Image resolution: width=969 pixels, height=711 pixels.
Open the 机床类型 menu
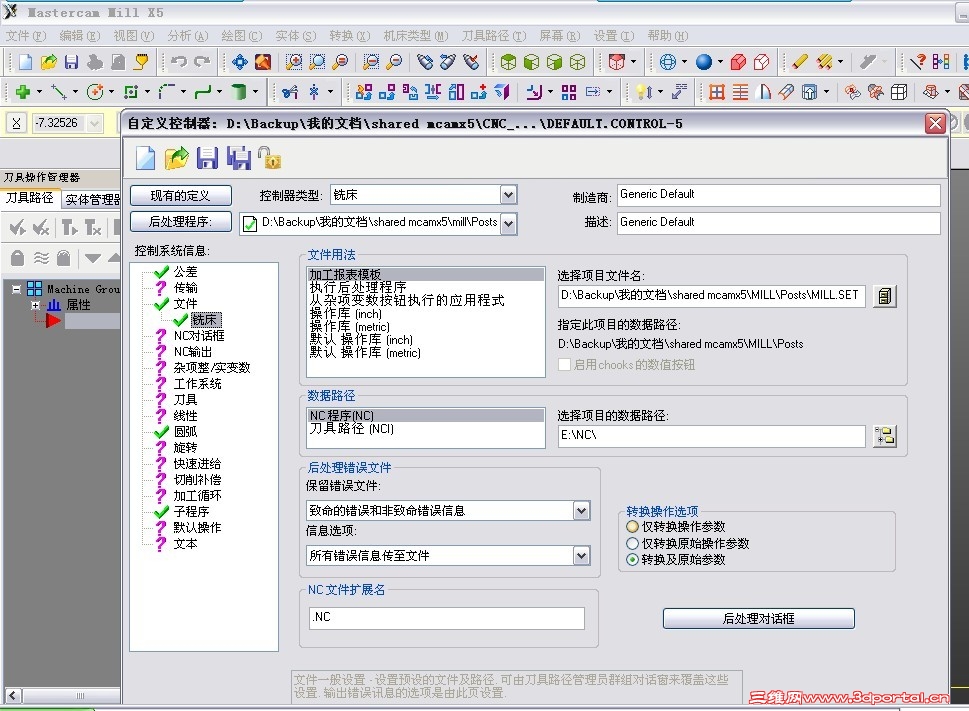[x=415, y=36]
